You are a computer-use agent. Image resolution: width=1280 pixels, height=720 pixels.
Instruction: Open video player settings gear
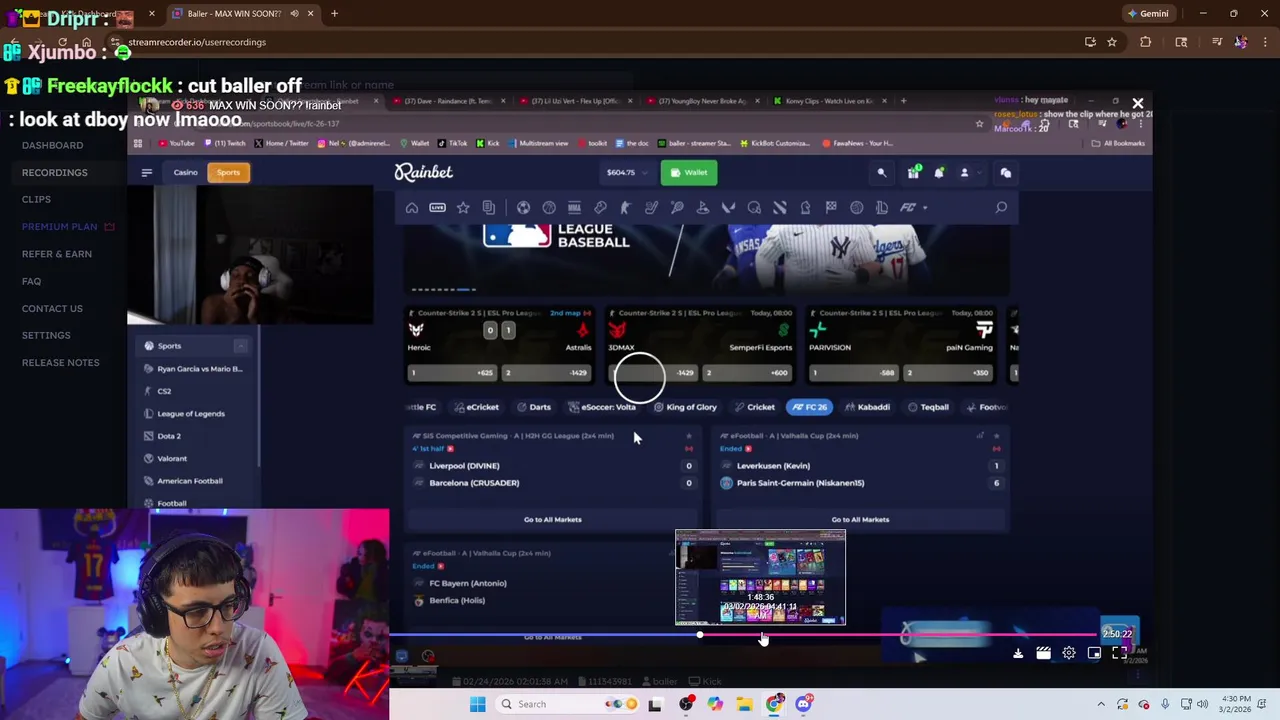tap(1069, 653)
